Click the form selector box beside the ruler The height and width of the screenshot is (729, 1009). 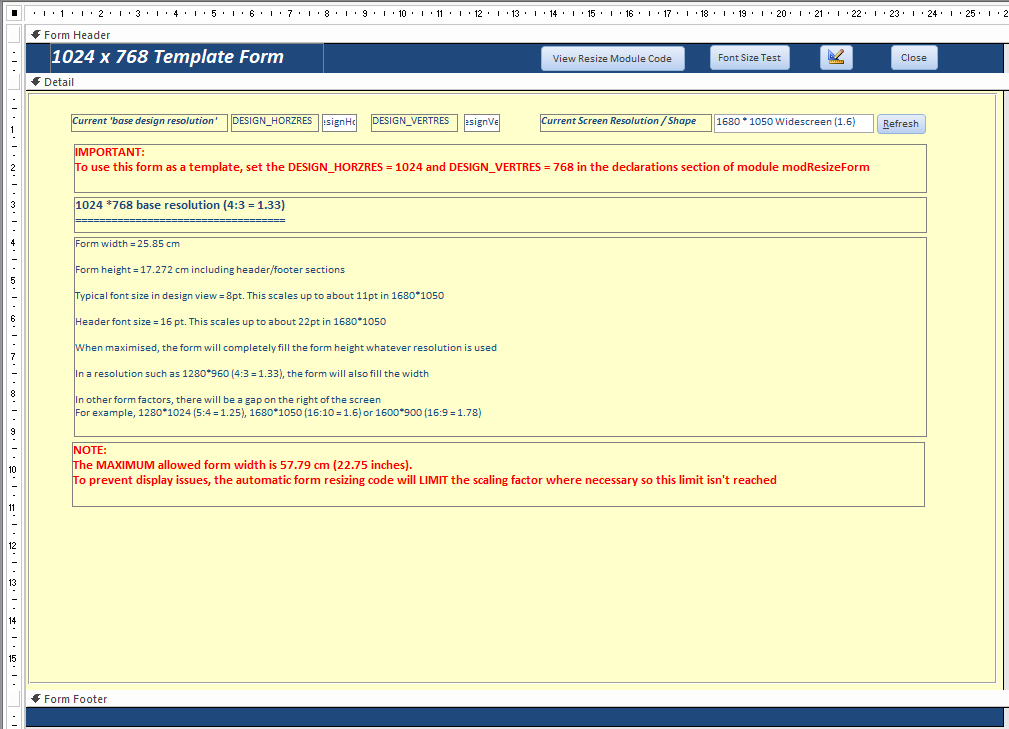pyautogui.click(x=14, y=13)
